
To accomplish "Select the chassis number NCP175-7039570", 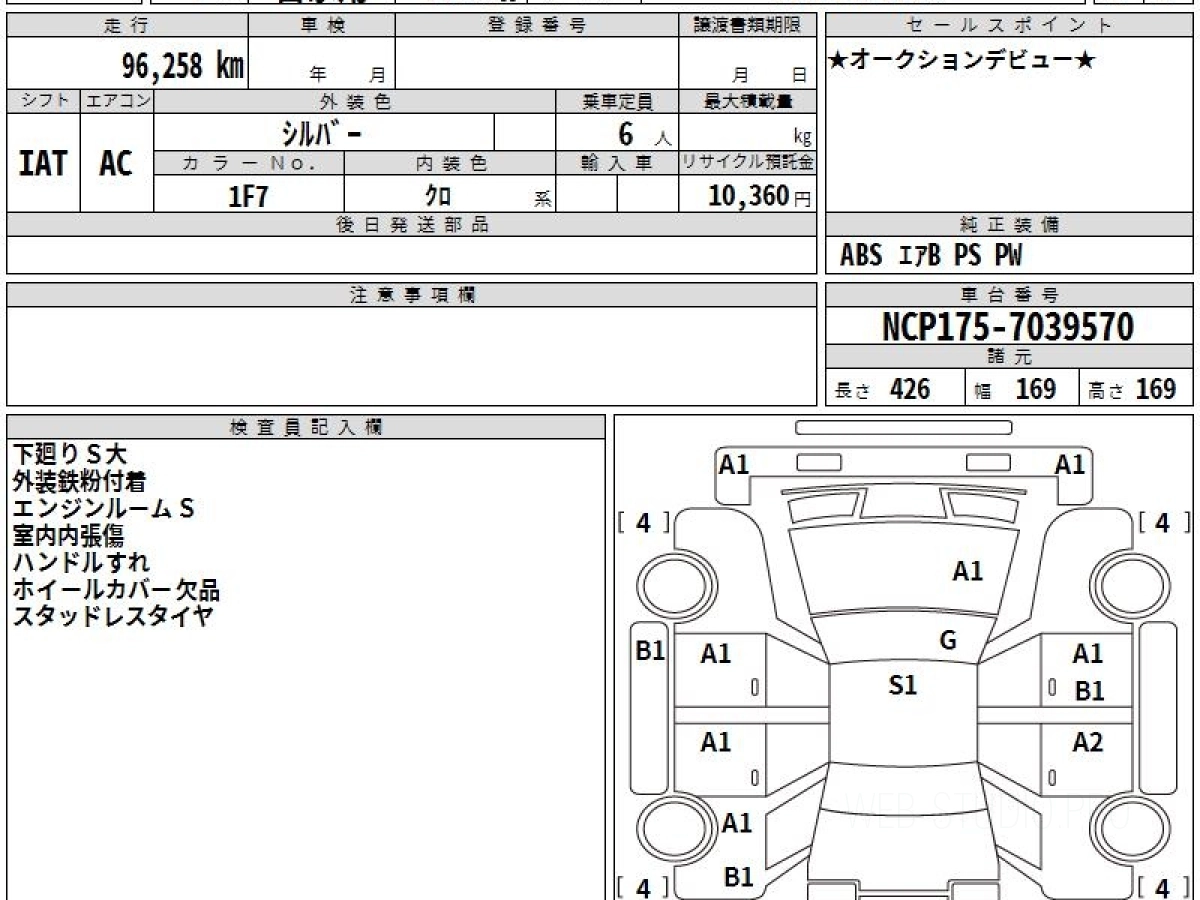I will [1008, 327].
